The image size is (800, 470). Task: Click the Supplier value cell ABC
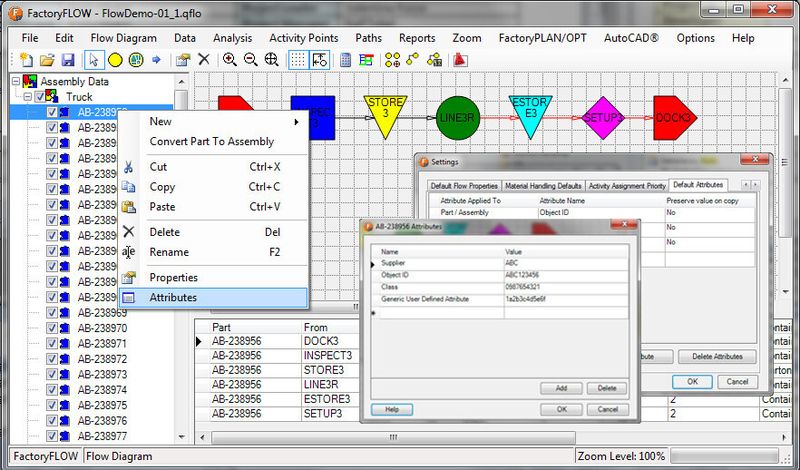coord(565,263)
